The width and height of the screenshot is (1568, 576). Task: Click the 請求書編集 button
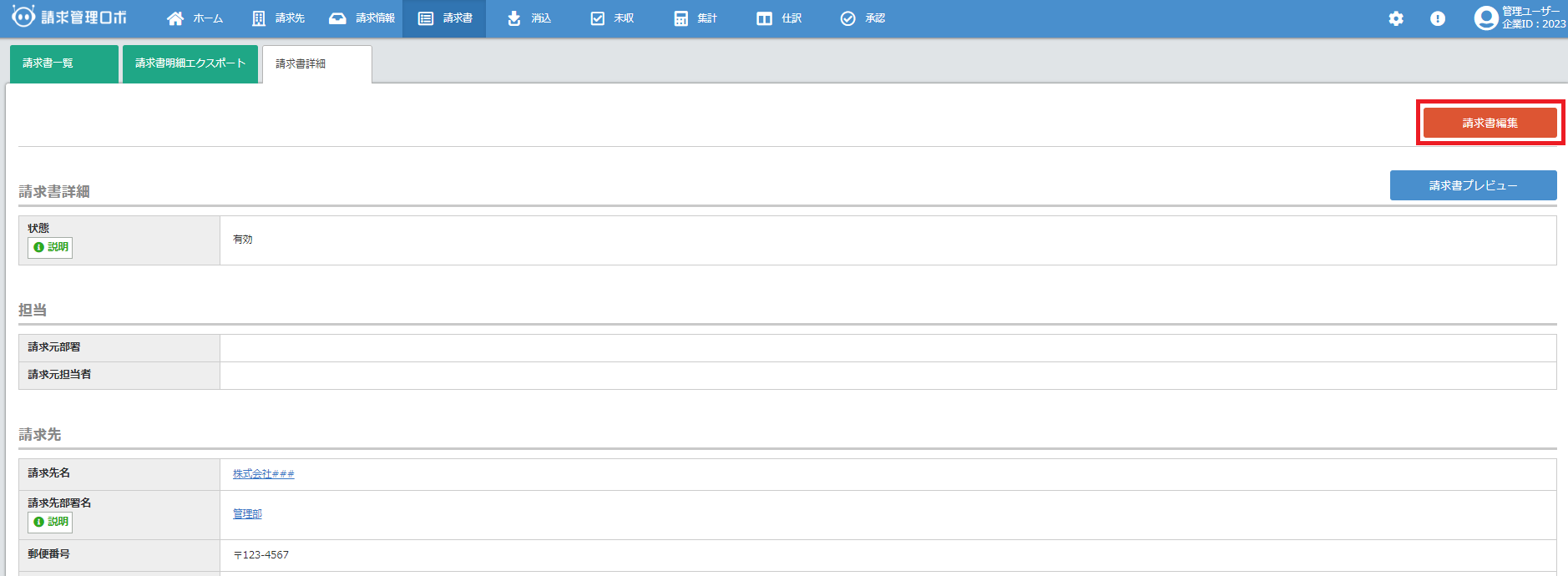[1490, 123]
